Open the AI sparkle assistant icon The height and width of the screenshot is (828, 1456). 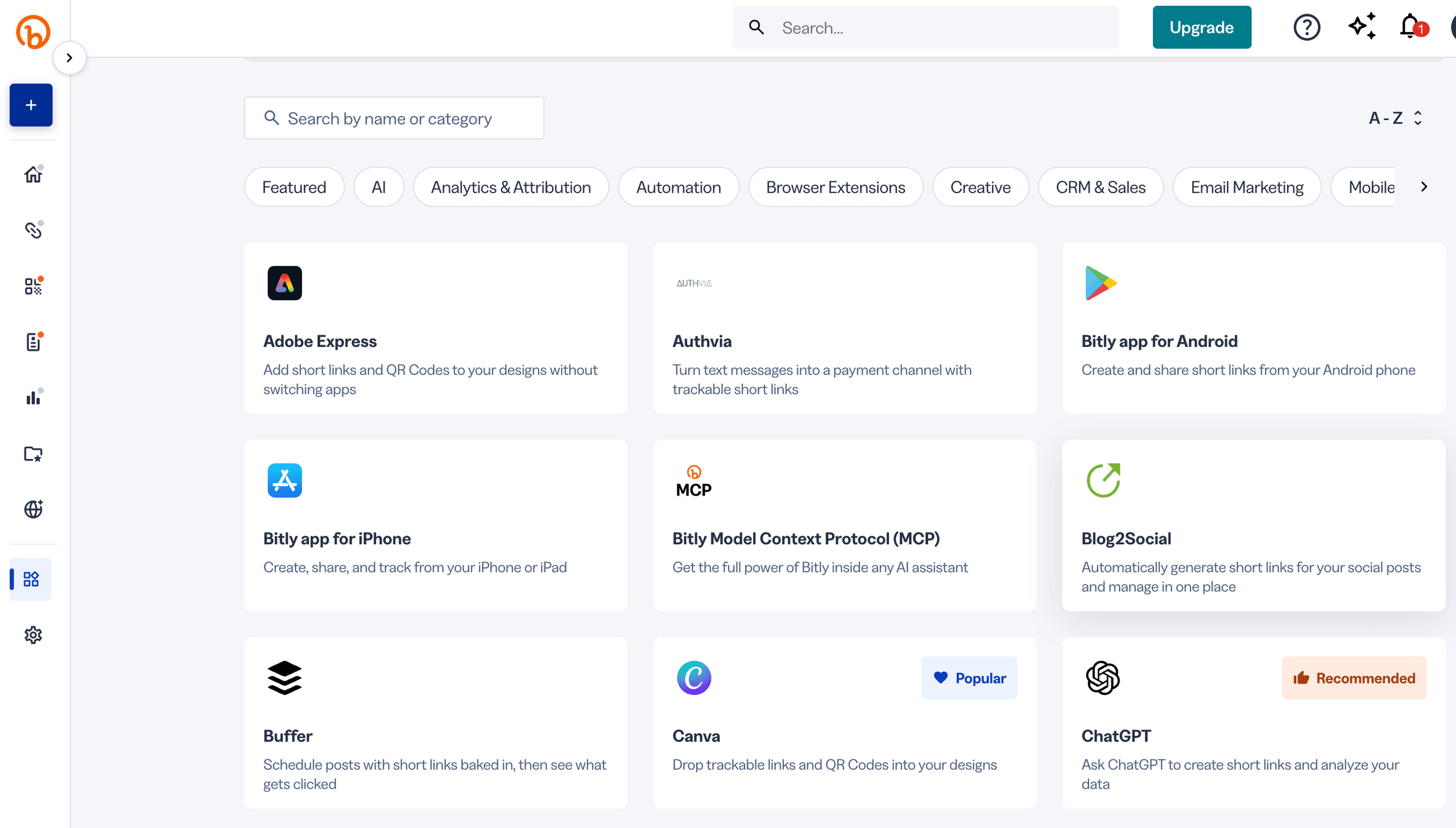pos(1362,26)
